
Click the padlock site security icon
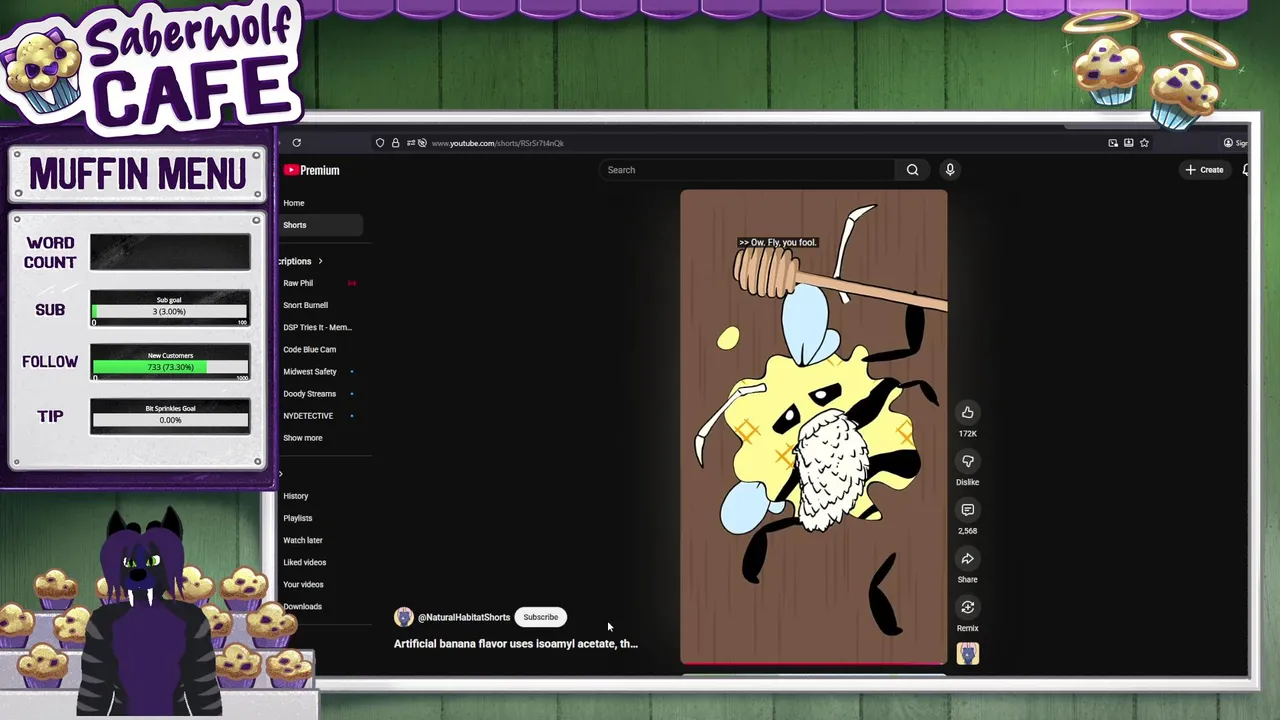pyautogui.click(x=395, y=143)
